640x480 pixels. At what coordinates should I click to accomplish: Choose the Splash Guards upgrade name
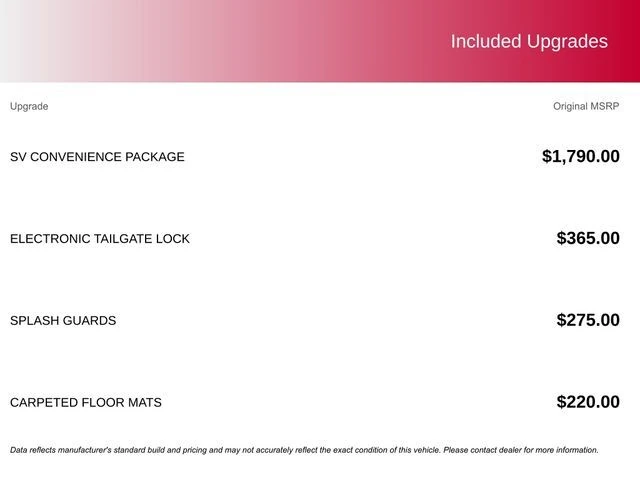pos(63,321)
